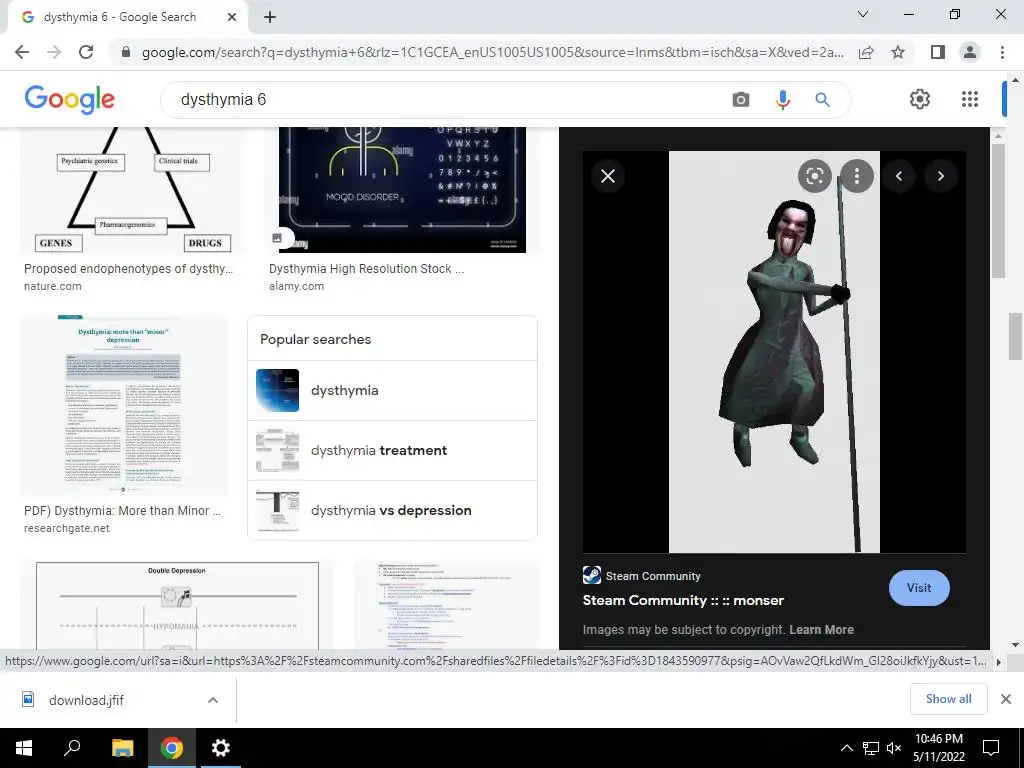Open Steam Community :: :: monser title
Viewport: 1024px width, 768px height.
coord(683,600)
